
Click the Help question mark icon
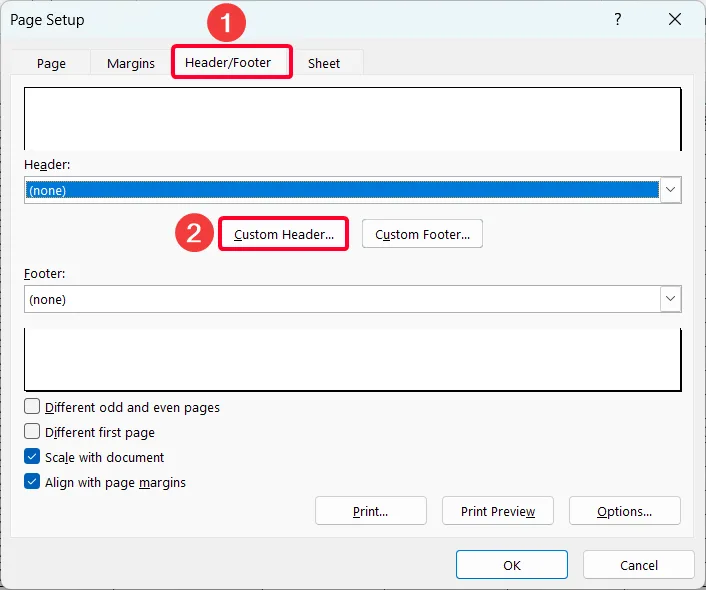pyautogui.click(x=618, y=19)
